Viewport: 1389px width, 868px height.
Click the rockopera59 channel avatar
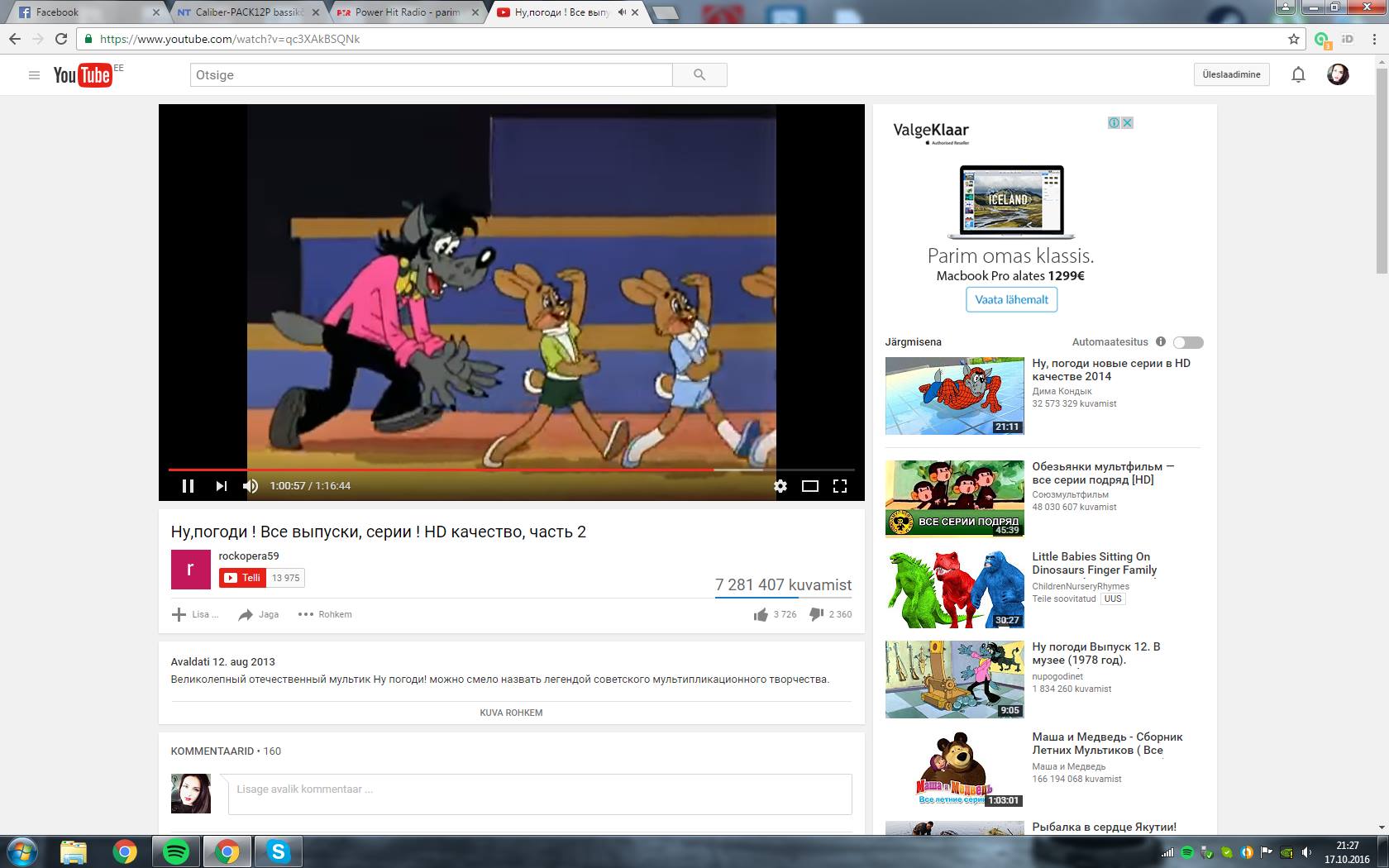point(191,570)
